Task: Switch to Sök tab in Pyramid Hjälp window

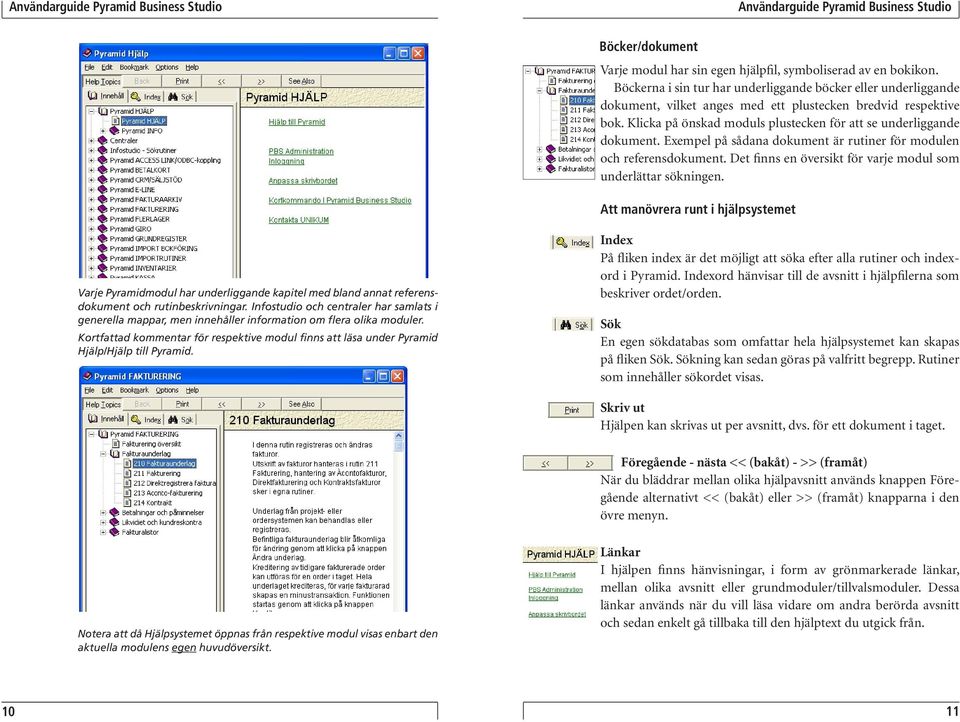Action: (x=181, y=97)
